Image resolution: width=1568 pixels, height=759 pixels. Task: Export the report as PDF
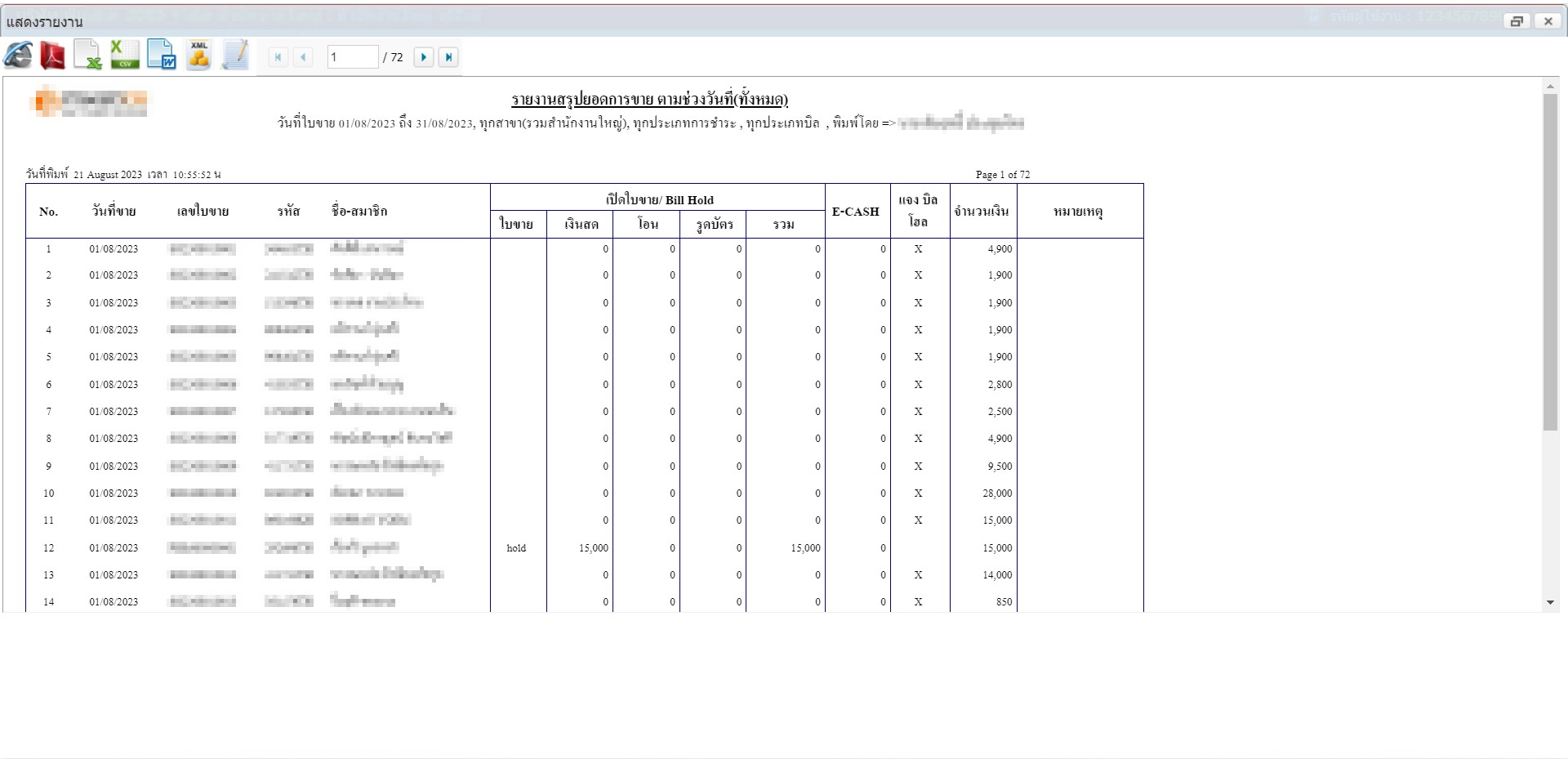(53, 56)
